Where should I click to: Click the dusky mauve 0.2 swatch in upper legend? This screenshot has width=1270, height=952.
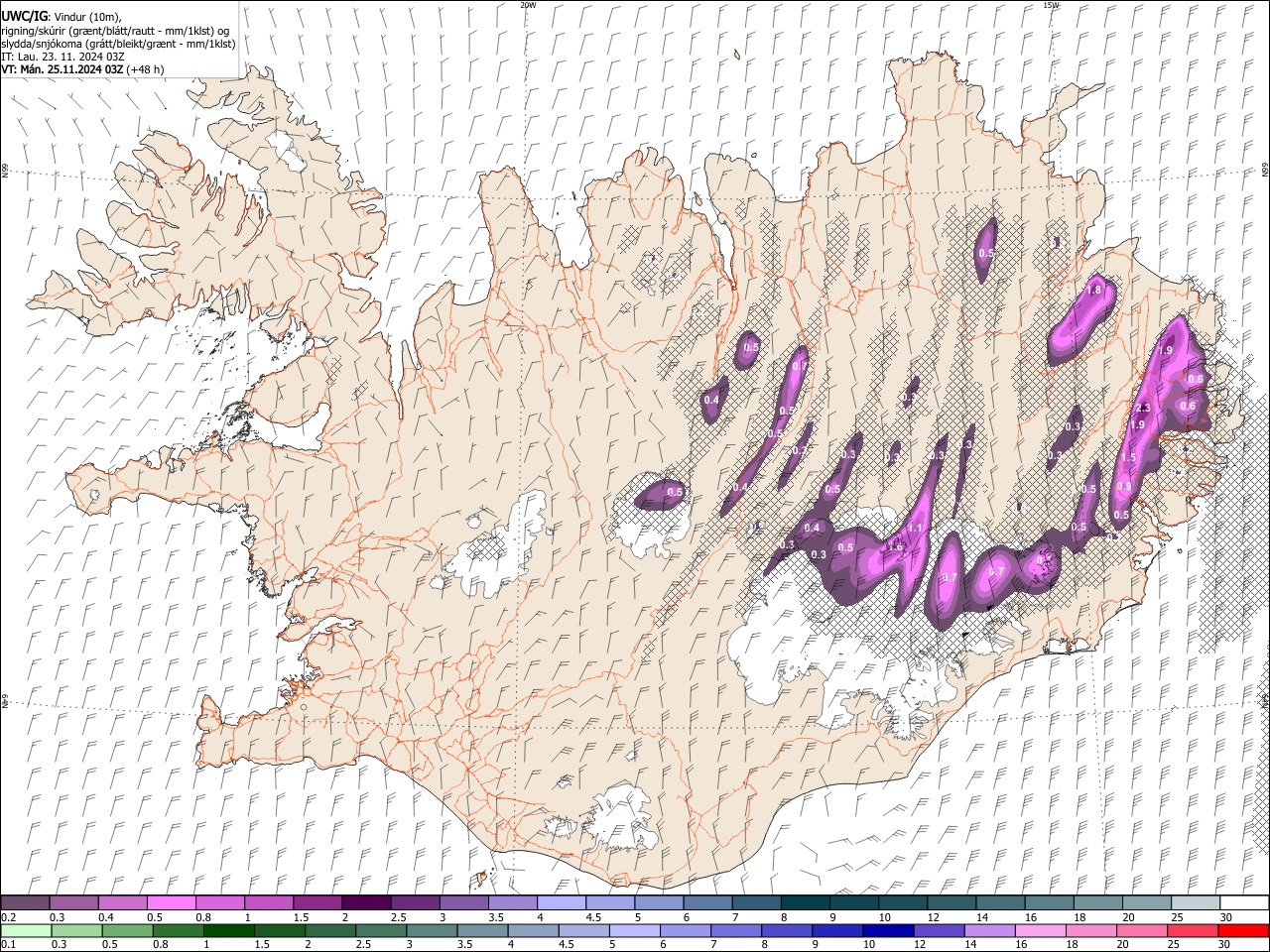24,902
